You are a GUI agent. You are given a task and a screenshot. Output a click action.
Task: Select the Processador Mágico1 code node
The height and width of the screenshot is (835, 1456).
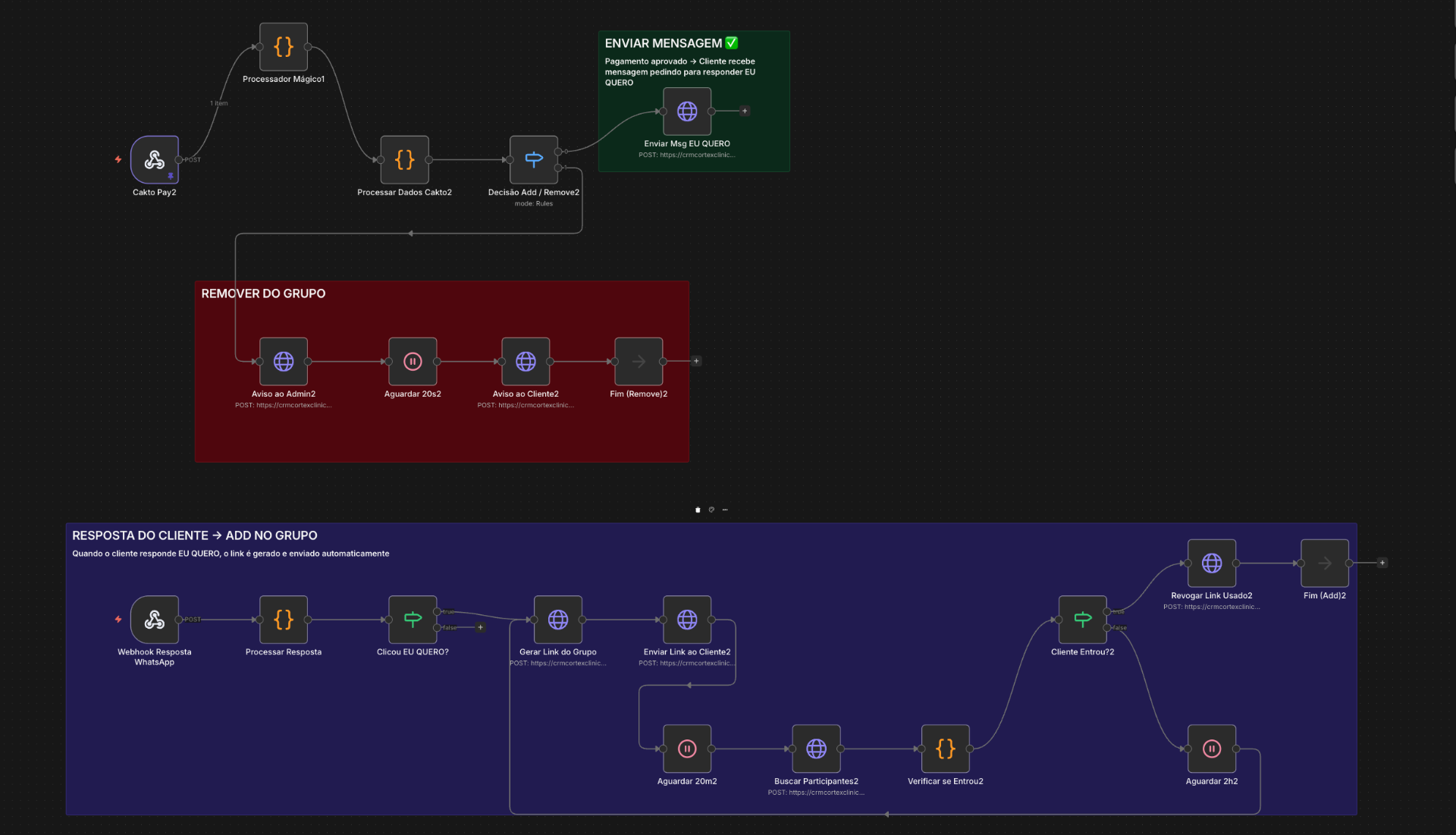click(x=284, y=47)
